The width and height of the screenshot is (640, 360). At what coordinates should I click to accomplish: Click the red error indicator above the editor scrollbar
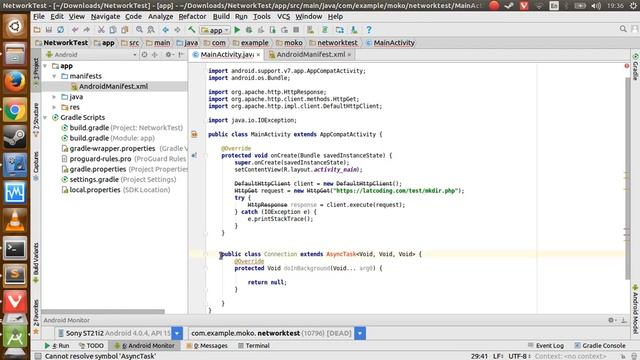point(627,65)
